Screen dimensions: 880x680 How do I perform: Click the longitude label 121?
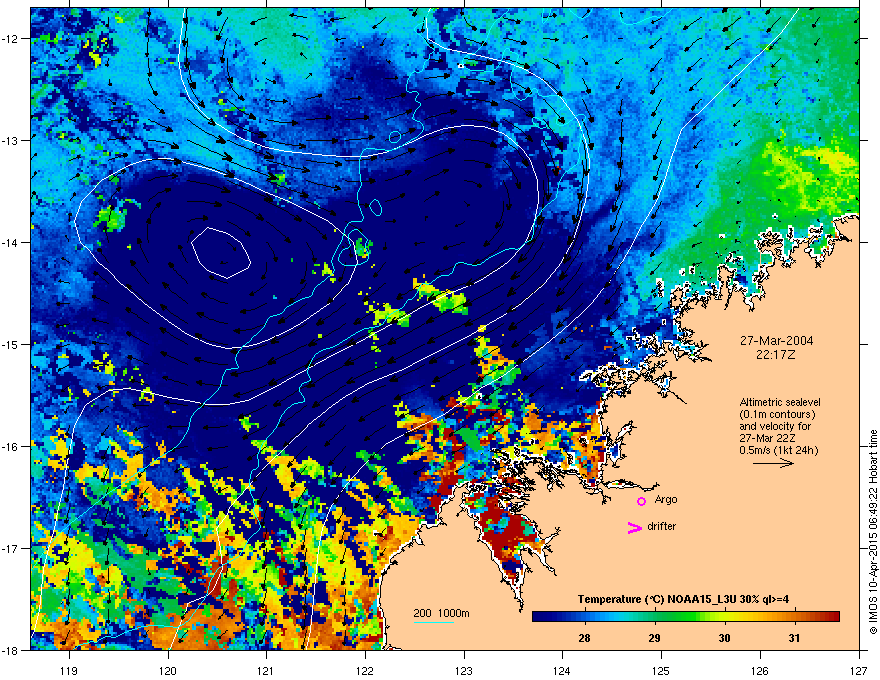point(266,670)
